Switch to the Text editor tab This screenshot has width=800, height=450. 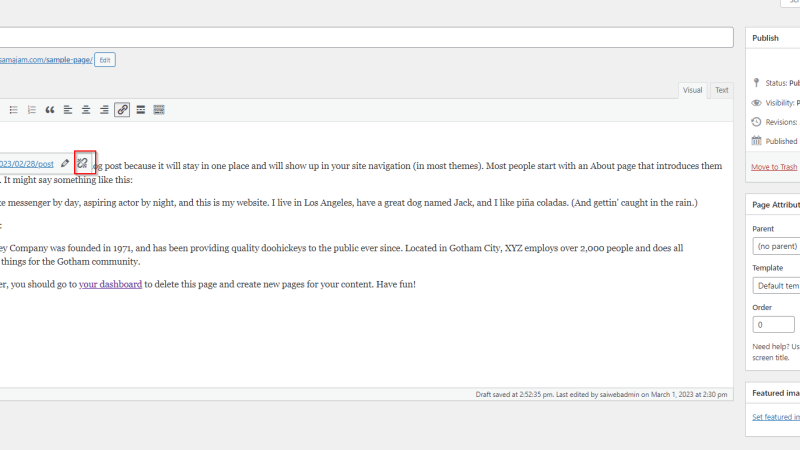(x=721, y=90)
